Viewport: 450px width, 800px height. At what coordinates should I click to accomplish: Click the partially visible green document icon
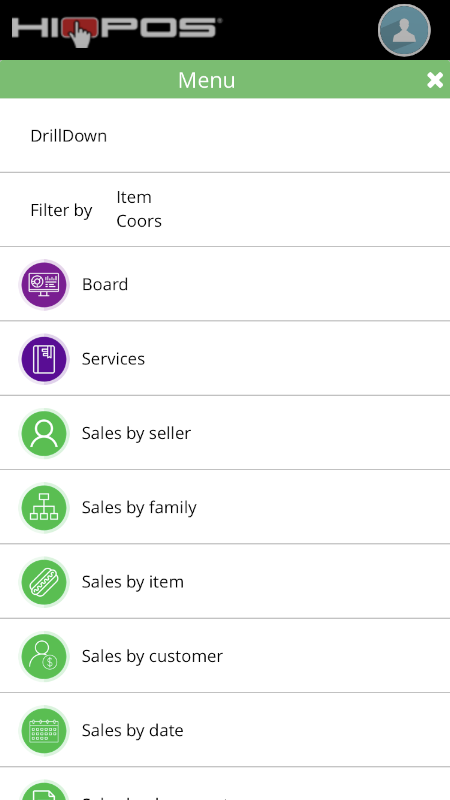(x=44, y=790)
